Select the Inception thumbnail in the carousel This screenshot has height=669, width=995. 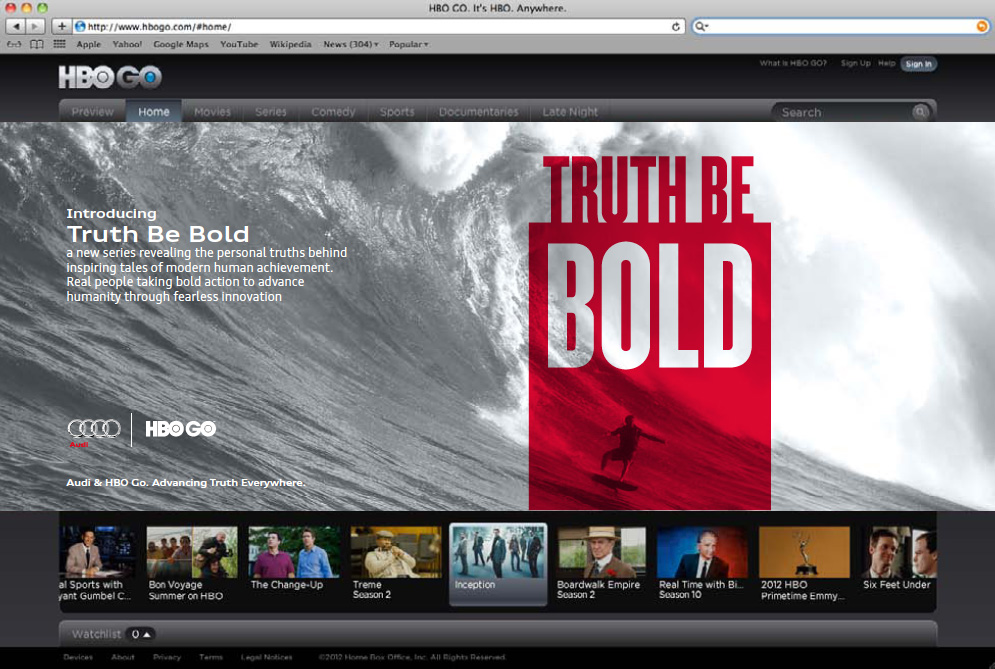coord(497,556)
